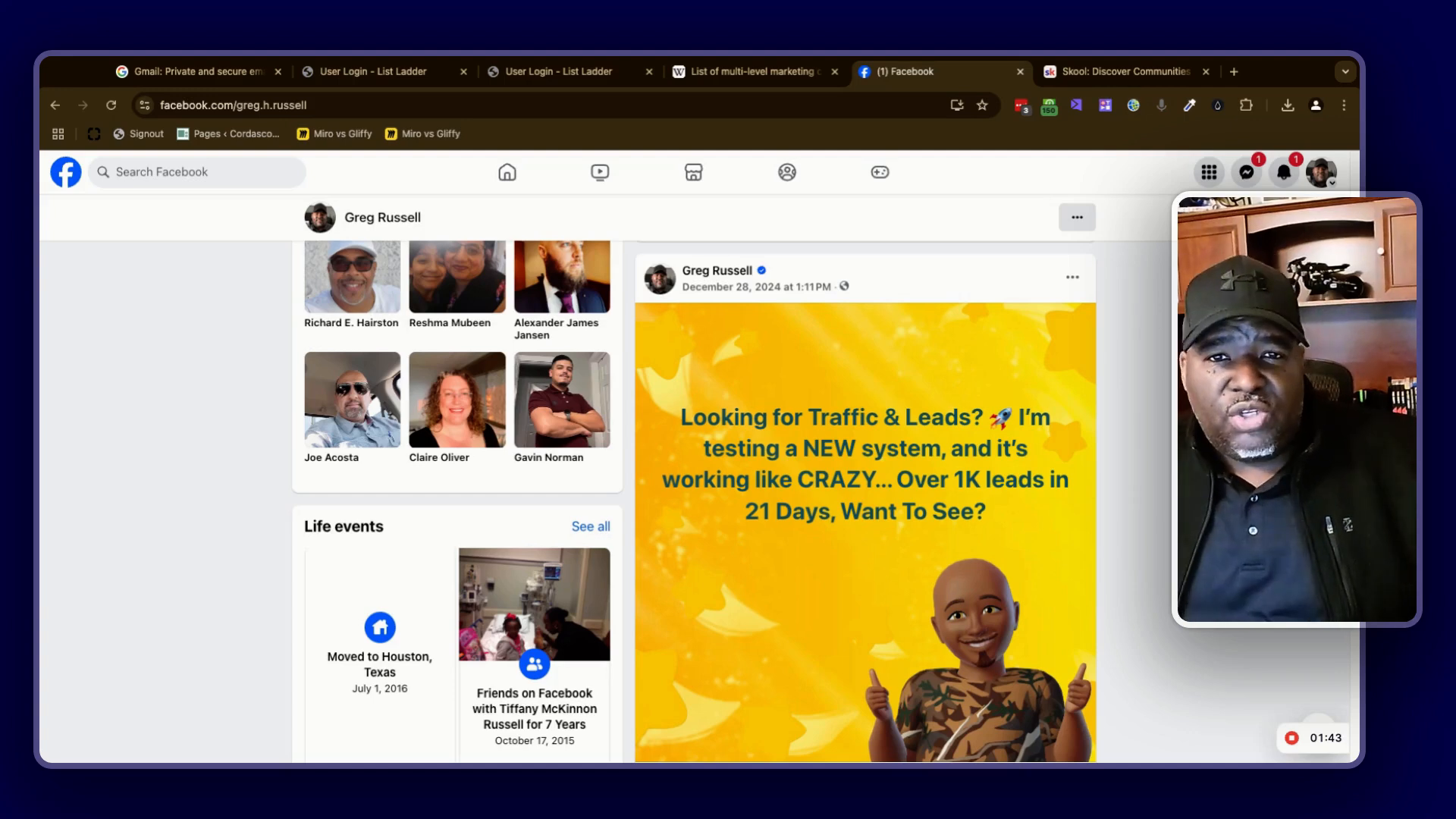Open the browser tab list chevron

click(x=1345, y=72)
